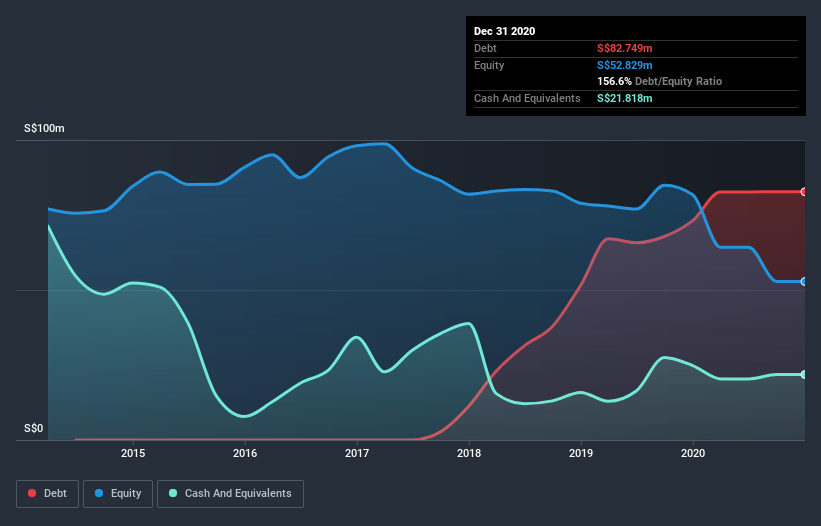Image resolution: width=821 pixels, height=526 pixels.
Task: Select the 2015 x-axis label
Action: (x=133, y=453)
